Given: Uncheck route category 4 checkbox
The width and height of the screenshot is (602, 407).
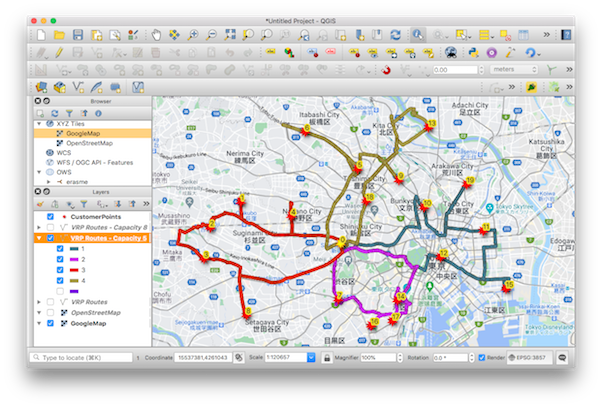Looking at the screenshot, I should point(60,280).
